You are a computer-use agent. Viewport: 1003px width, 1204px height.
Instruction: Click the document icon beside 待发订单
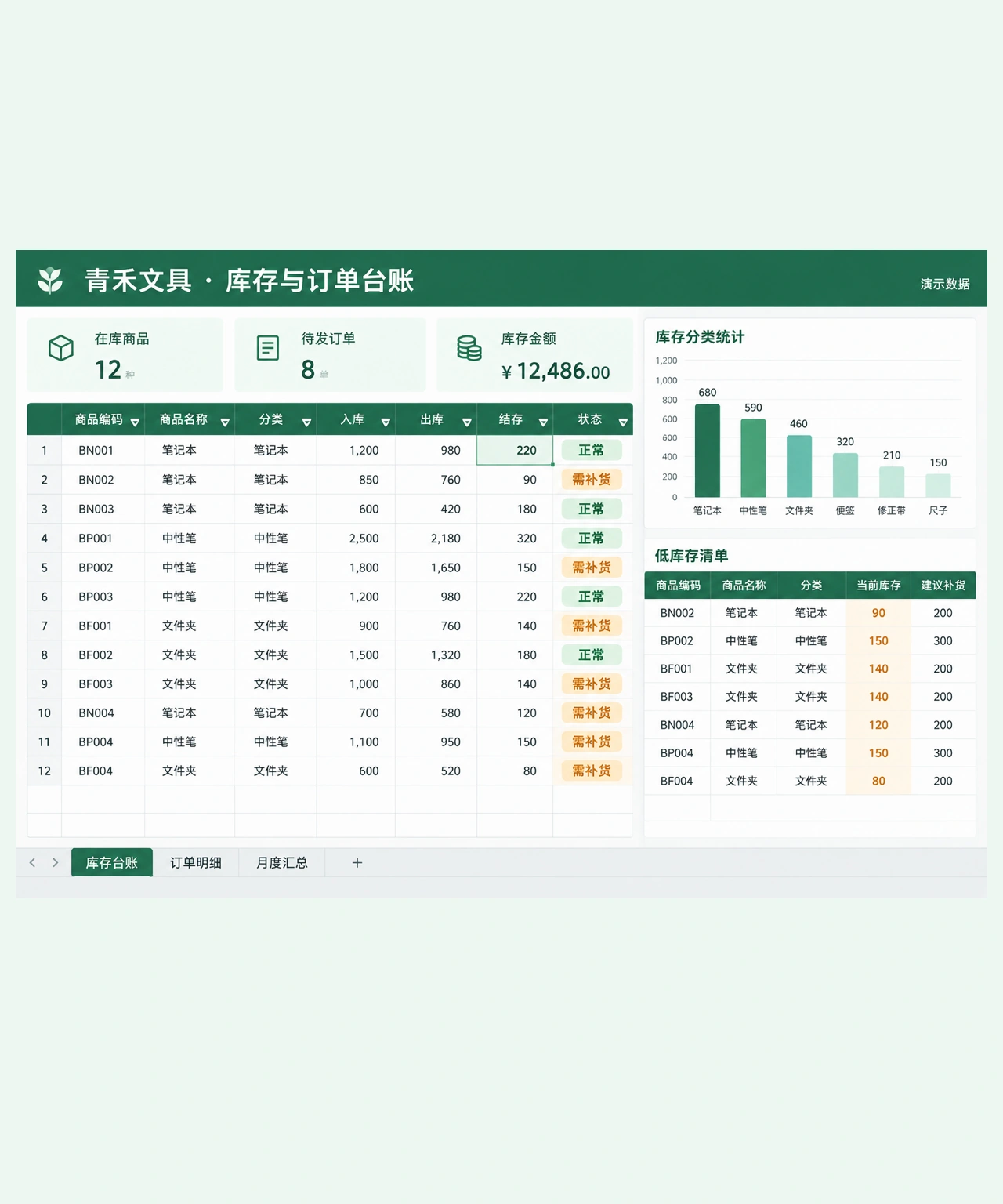(268, 348)
